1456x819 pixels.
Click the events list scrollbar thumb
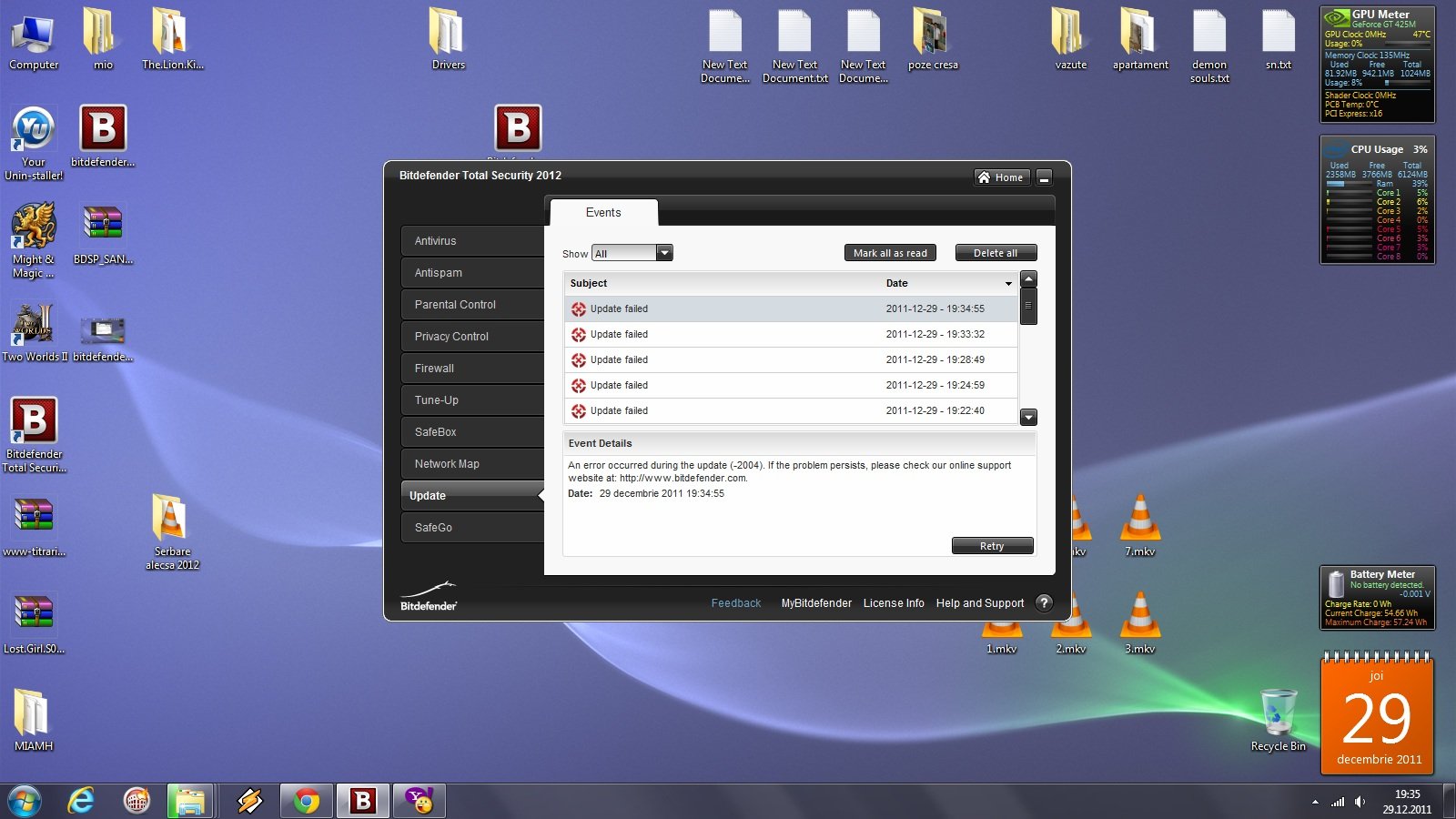[1028, 307]
